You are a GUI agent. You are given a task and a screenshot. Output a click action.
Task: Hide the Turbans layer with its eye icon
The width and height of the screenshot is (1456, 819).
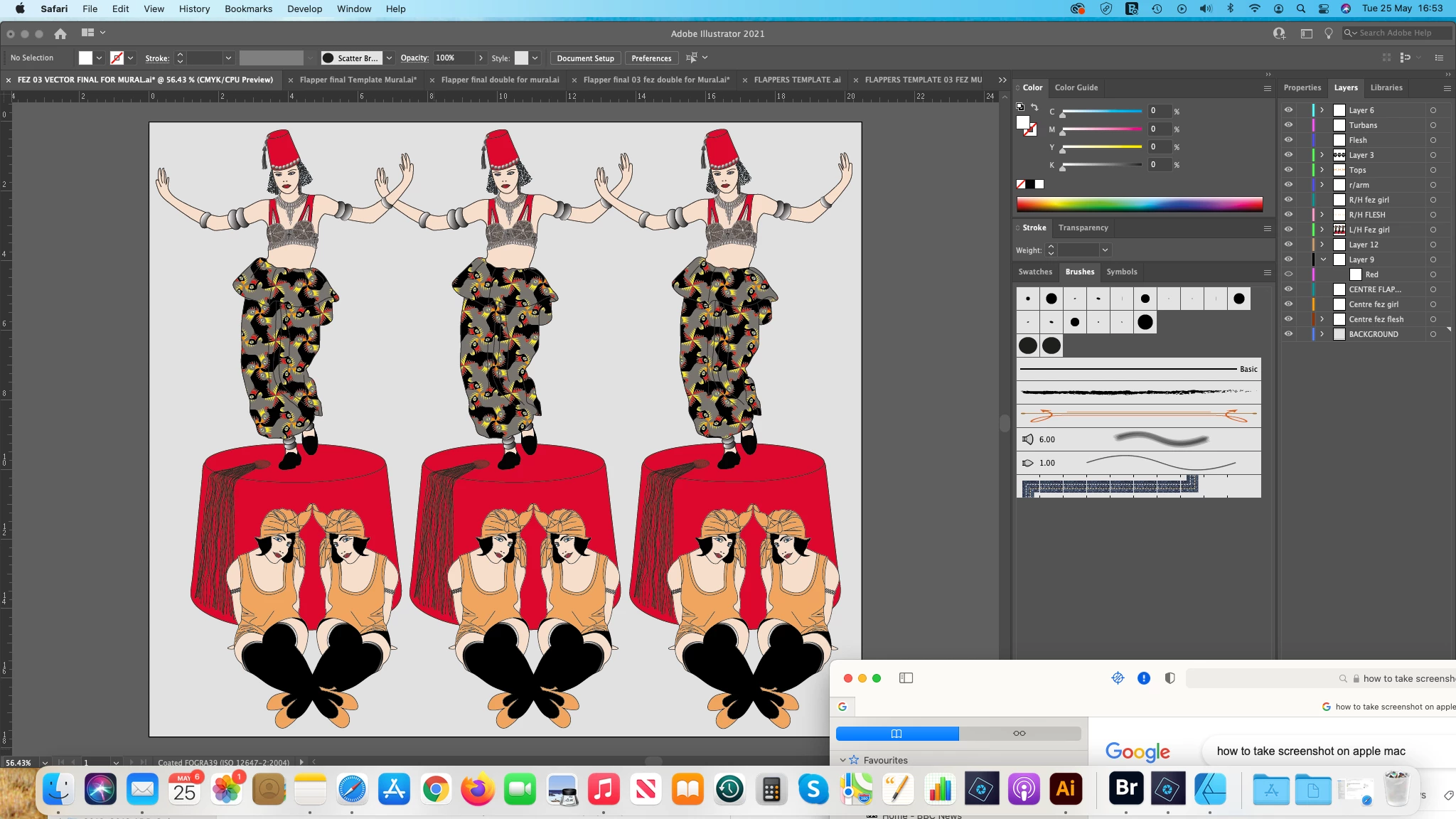tap(1288, 125)
